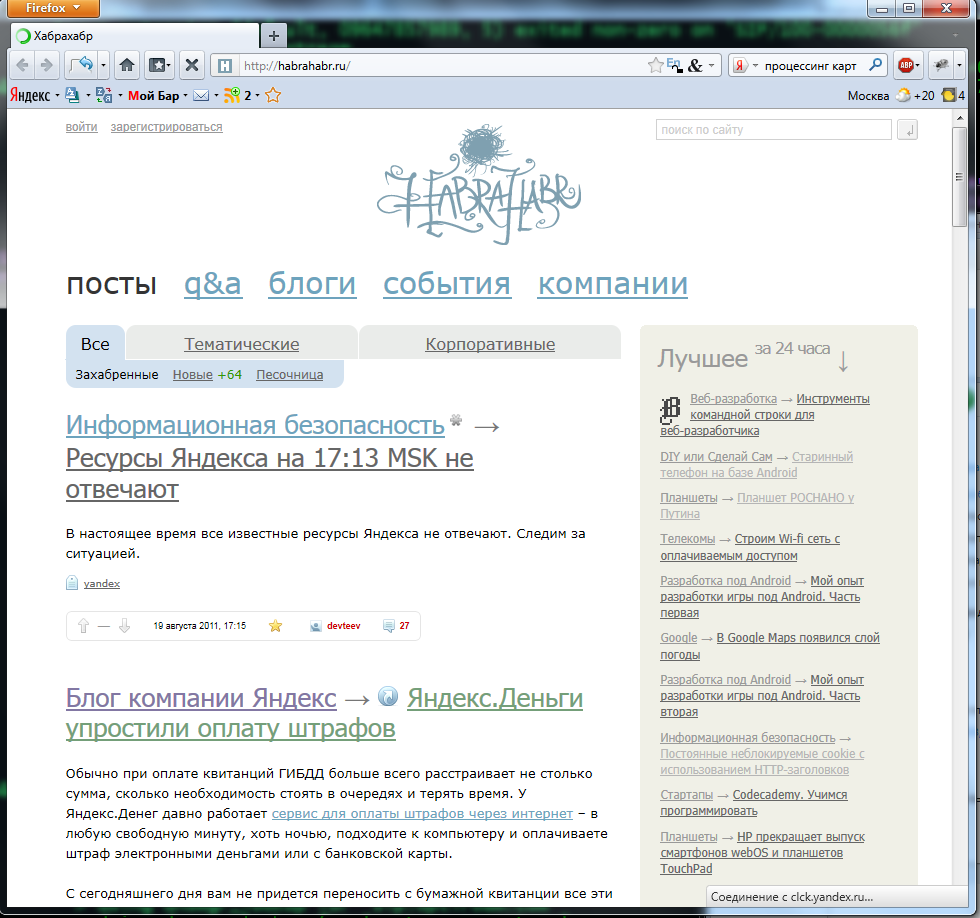980x918 pixels.
Task: Click the Yandex Bar weather icon
Action: [x=903, y=96]
